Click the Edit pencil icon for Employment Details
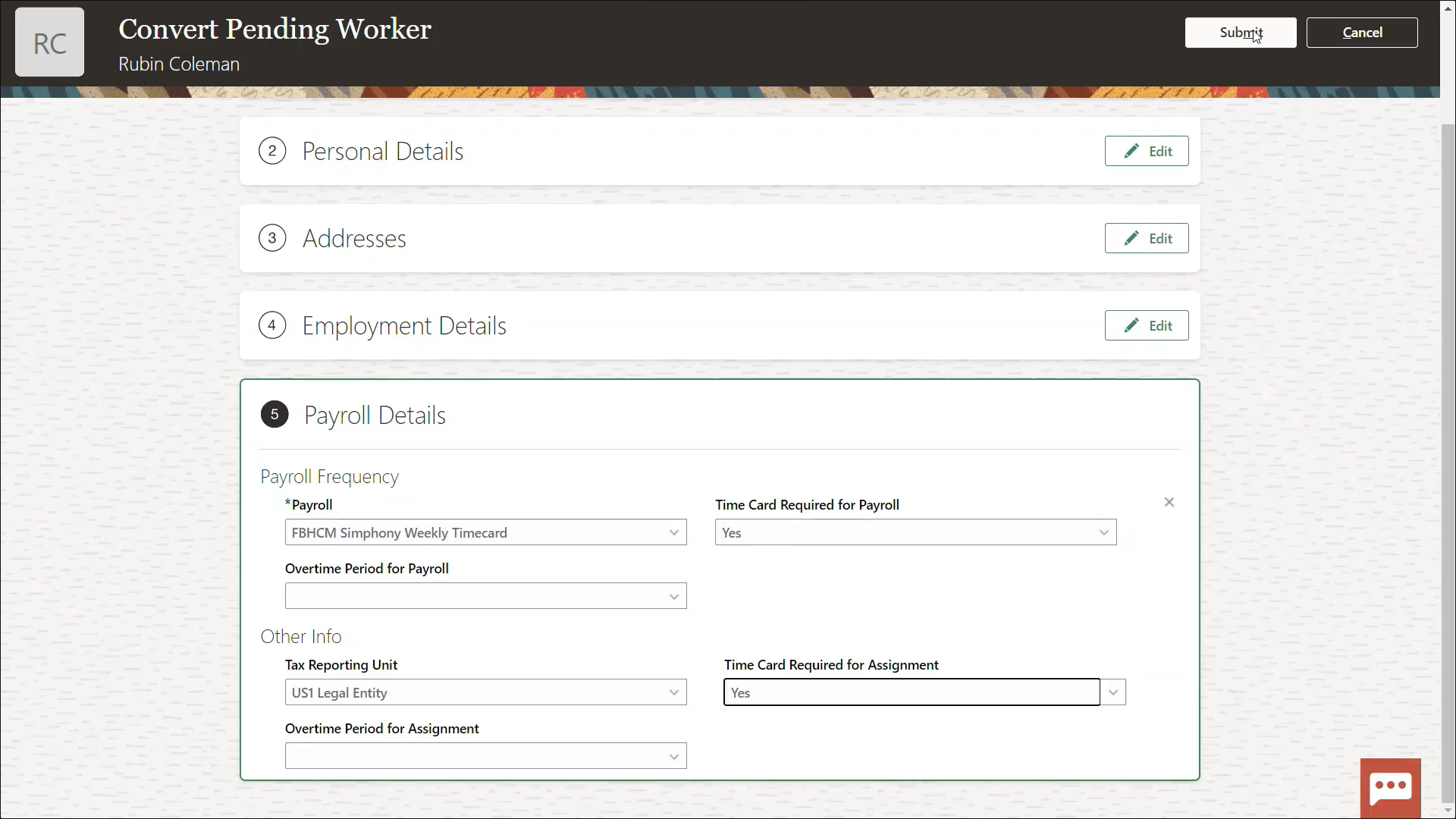The width and height of the screenshot is (1456, 819). pos(1132,325)
